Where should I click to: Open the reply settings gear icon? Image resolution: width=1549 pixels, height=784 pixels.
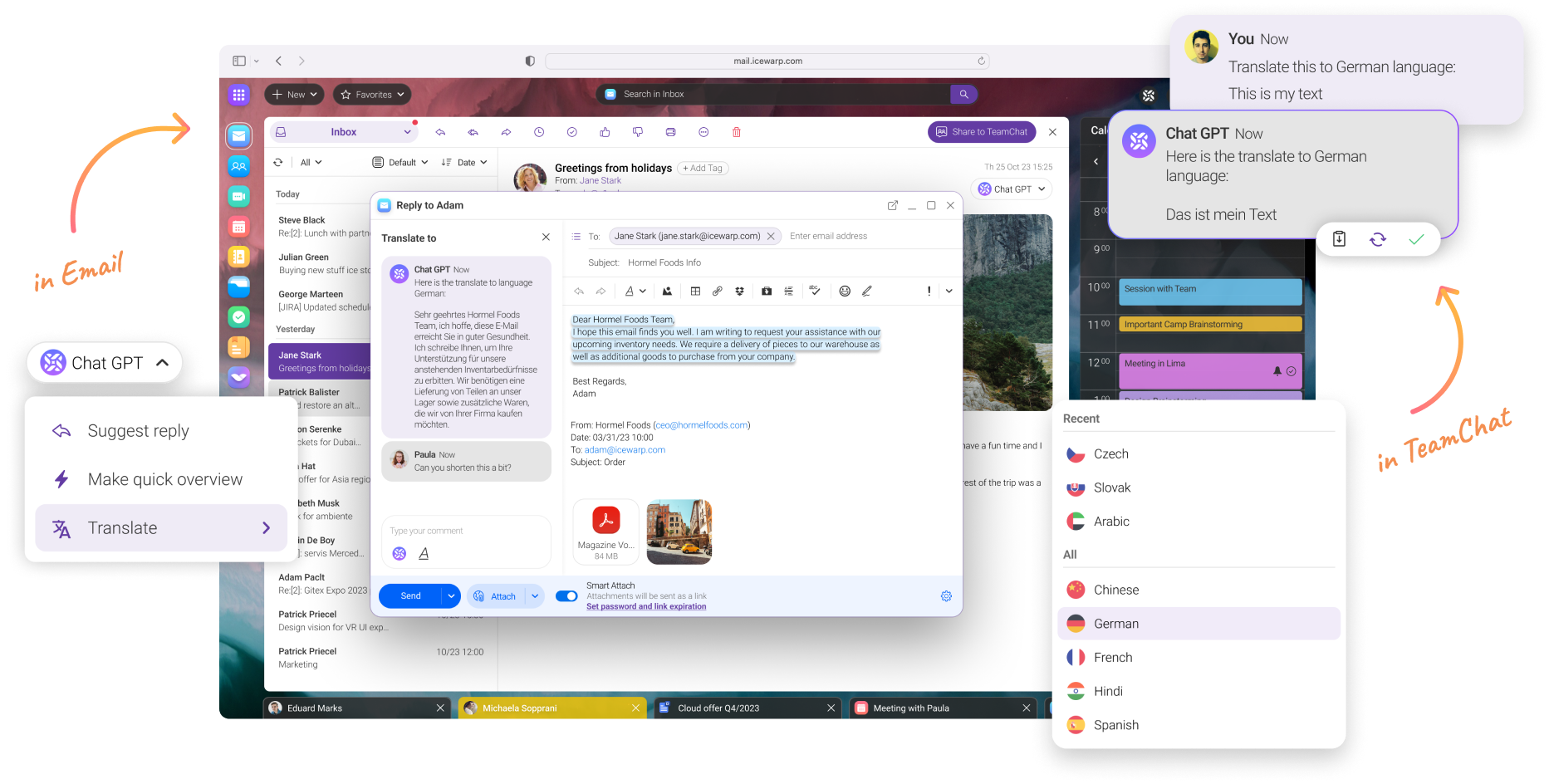(x=946, y=596)
